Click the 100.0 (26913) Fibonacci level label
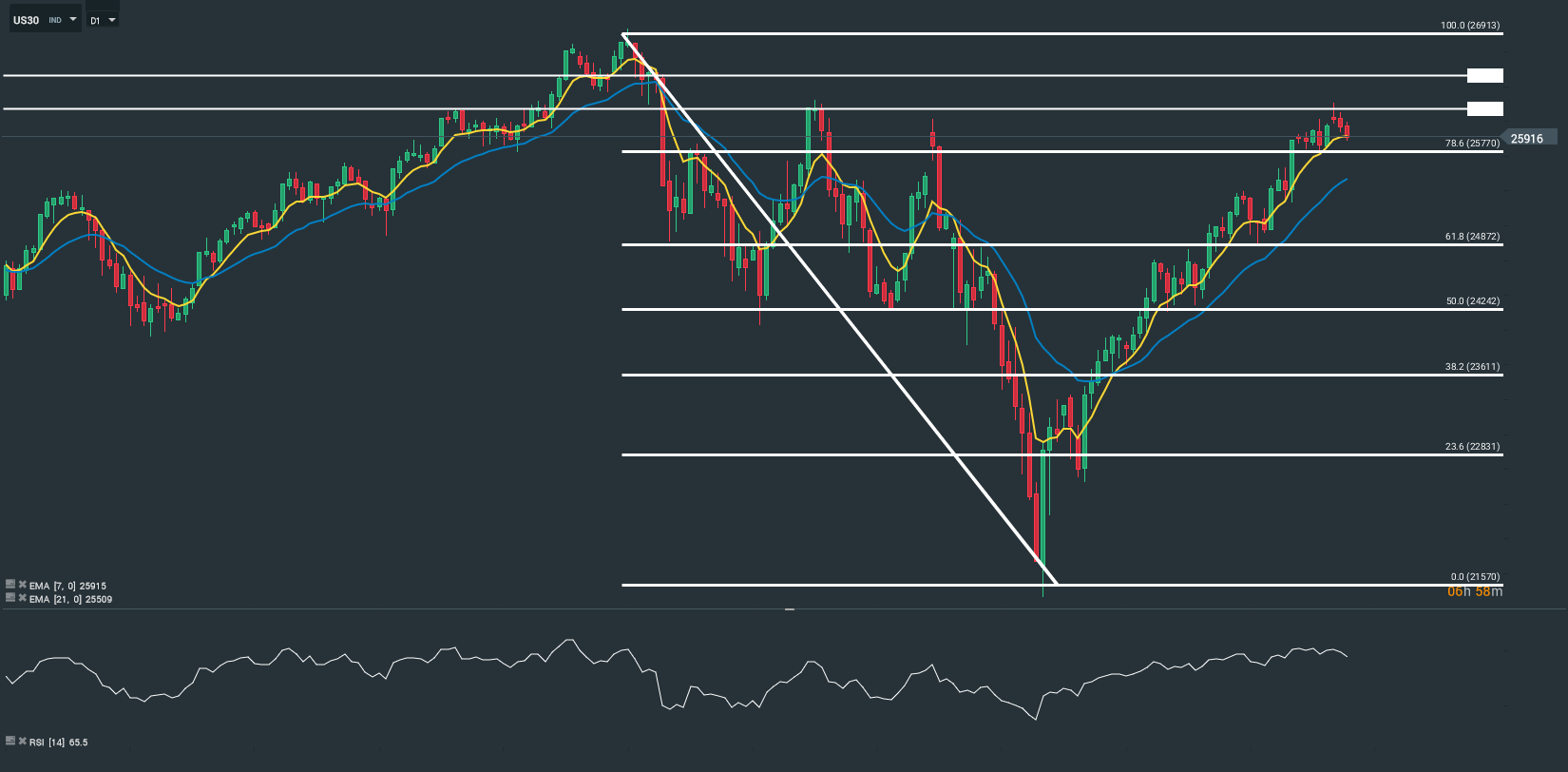 (1470, 26)
